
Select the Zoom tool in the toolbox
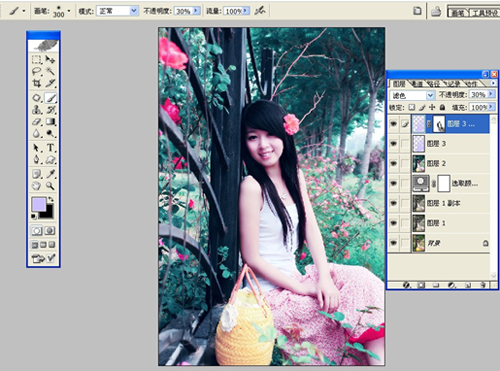50,186
